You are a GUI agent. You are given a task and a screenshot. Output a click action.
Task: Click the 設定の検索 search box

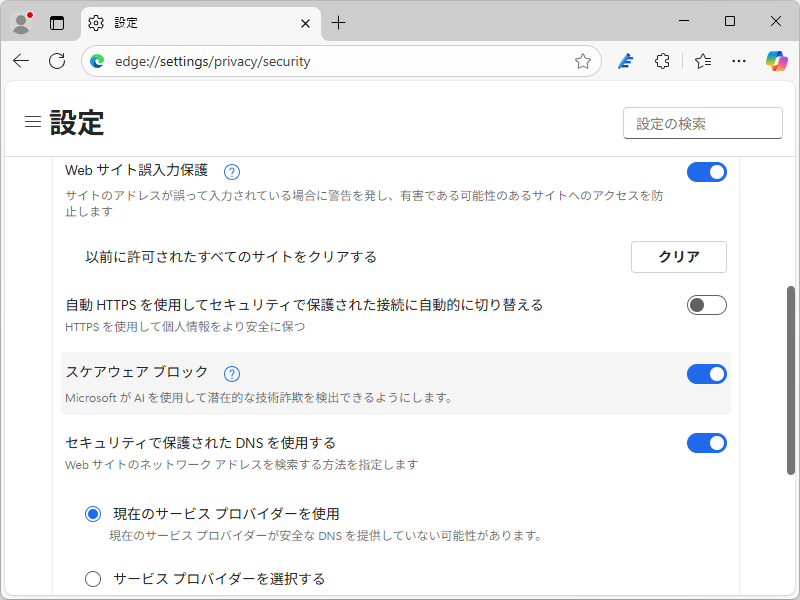pyautogui.click(x=702, y=123)
